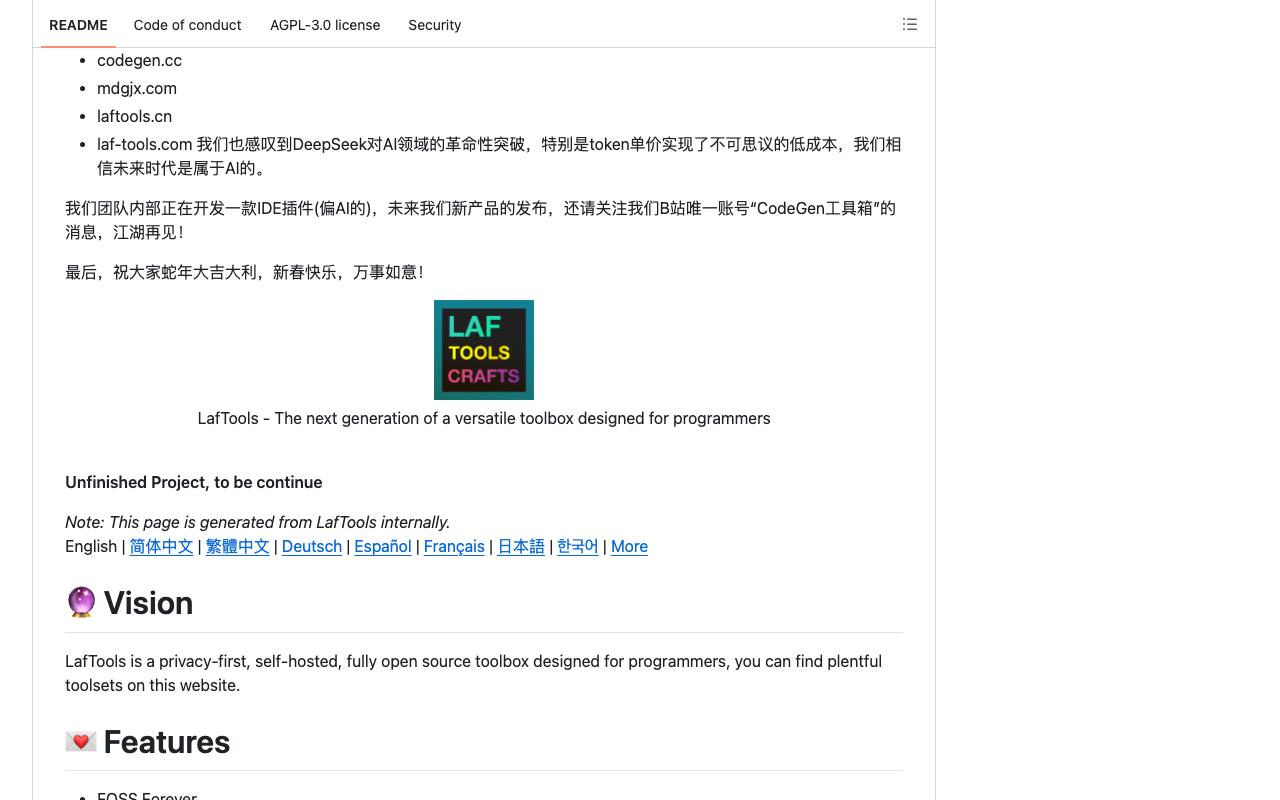Click the LafTools Crafts logo image
Screen dimensions: 1280x800
click(x=484, y=350)
